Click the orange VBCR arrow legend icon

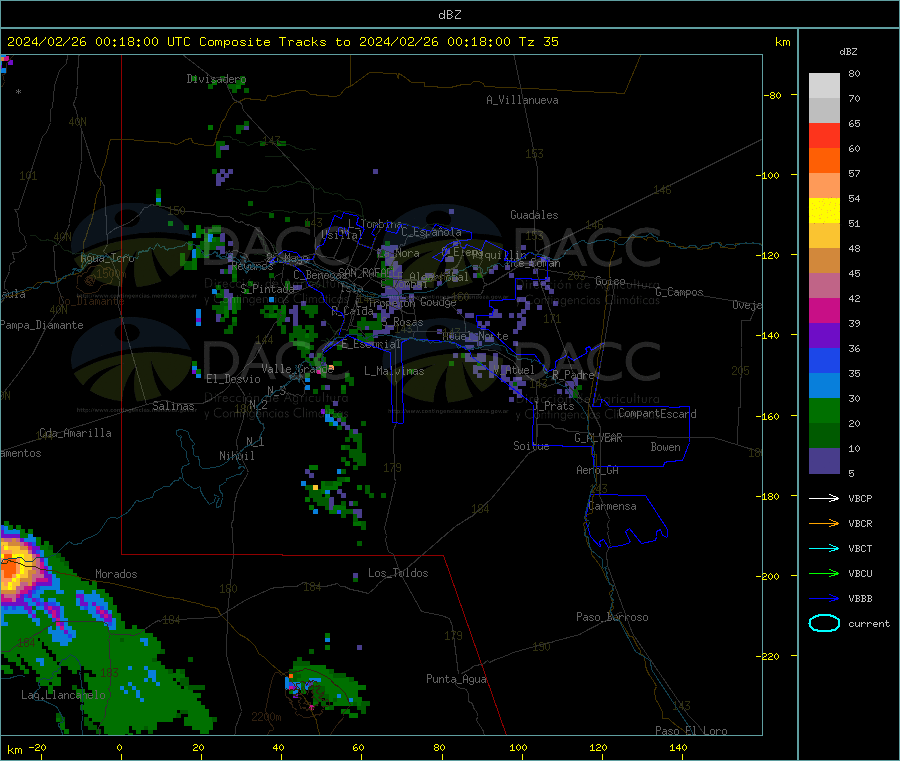tap(824, 523)
